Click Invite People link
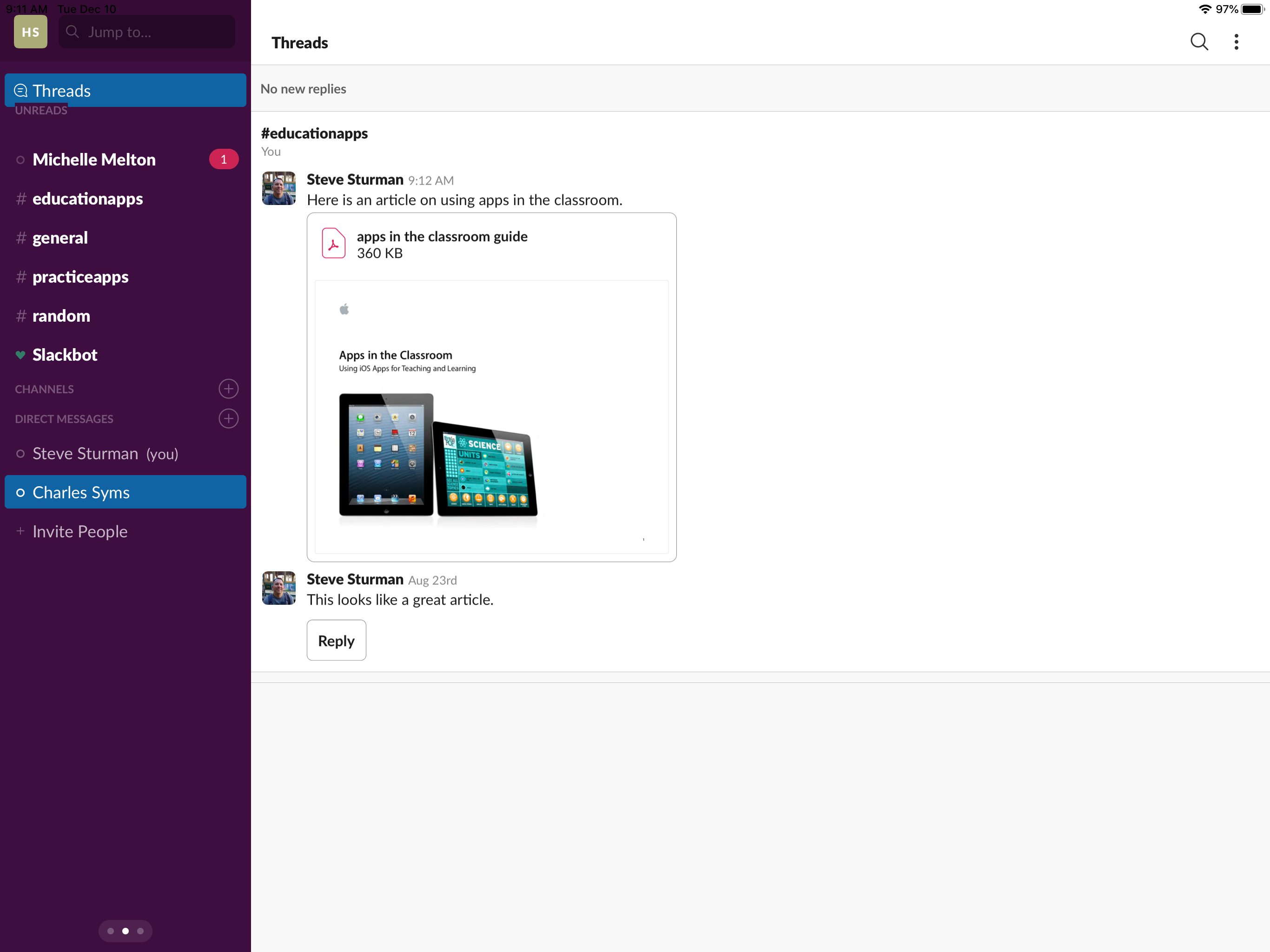Viewport: 1270px width, 952px height. tap(80, 532)
